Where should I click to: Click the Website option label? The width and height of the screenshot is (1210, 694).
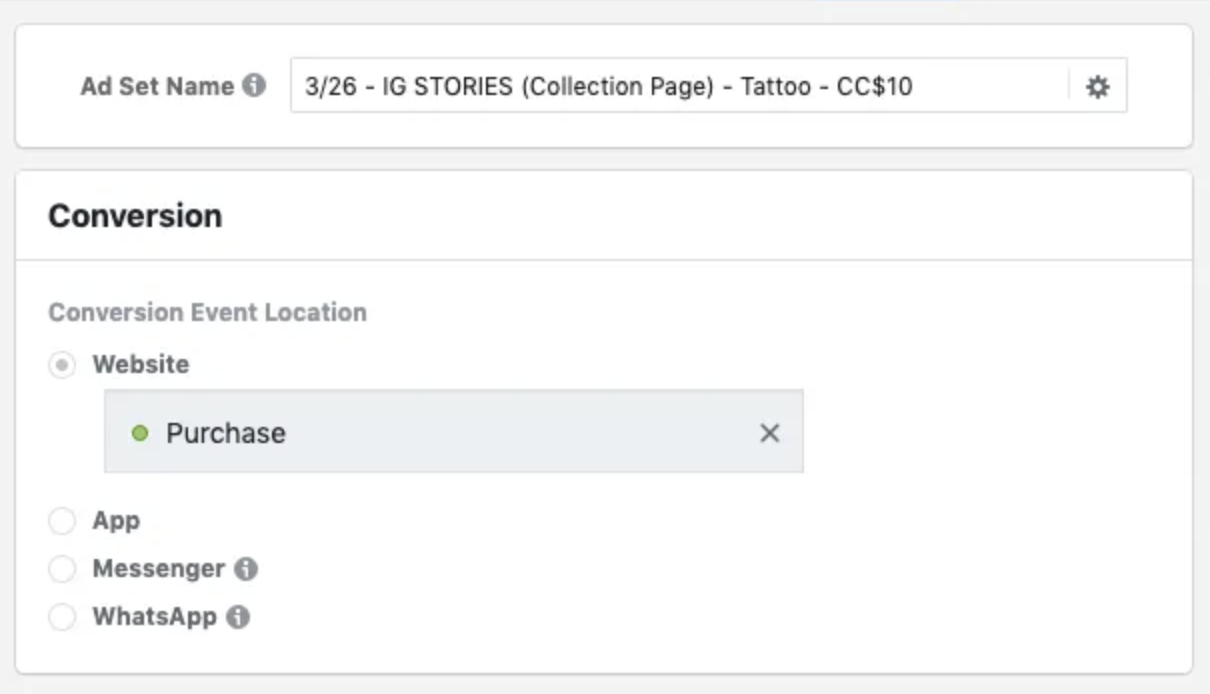141,365
